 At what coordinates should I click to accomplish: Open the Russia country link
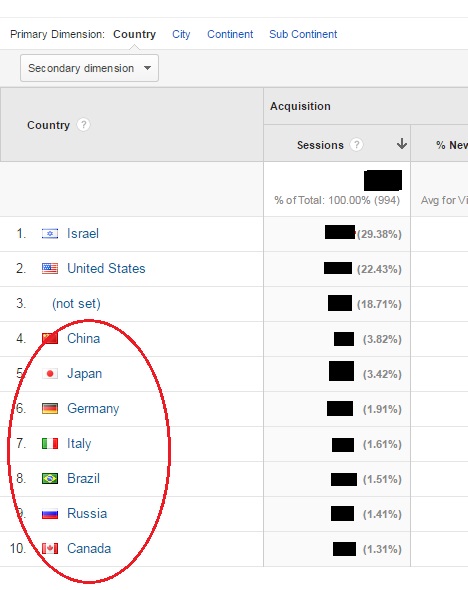87,513
